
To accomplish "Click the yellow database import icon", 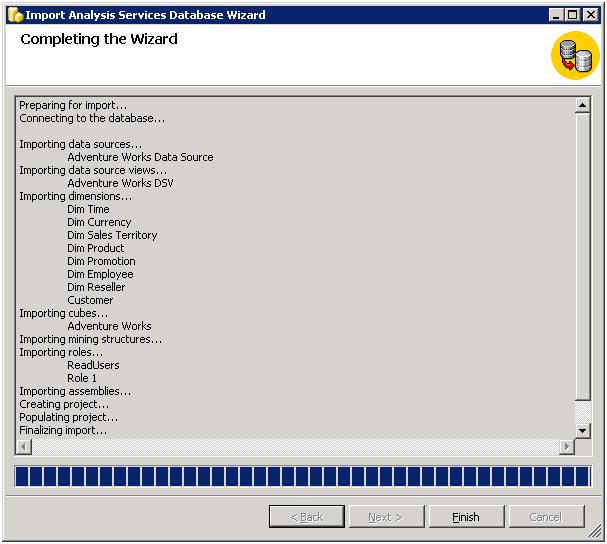I will tap(576, 56).
